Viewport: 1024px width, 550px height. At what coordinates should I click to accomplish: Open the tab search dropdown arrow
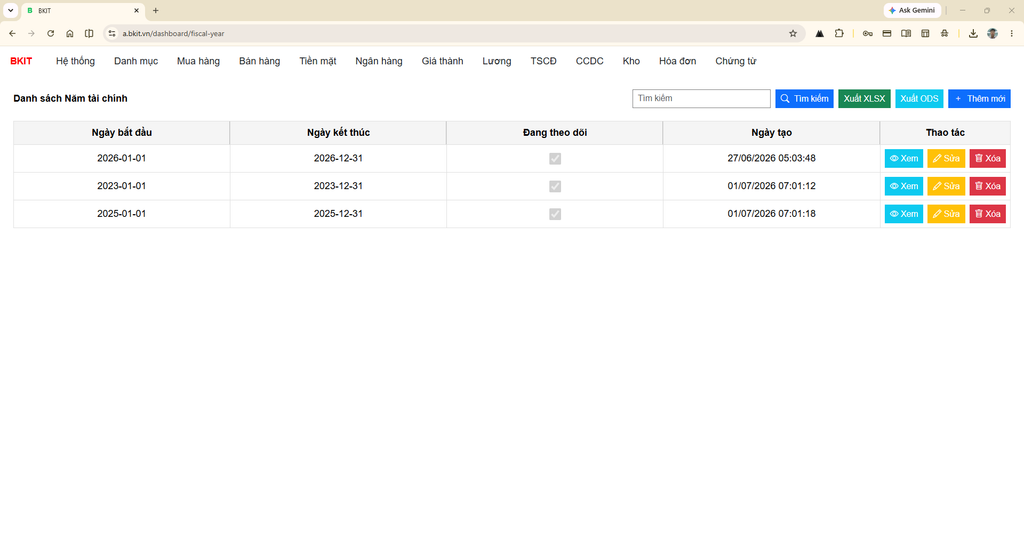pyautogui.click(x=10, y=10)
